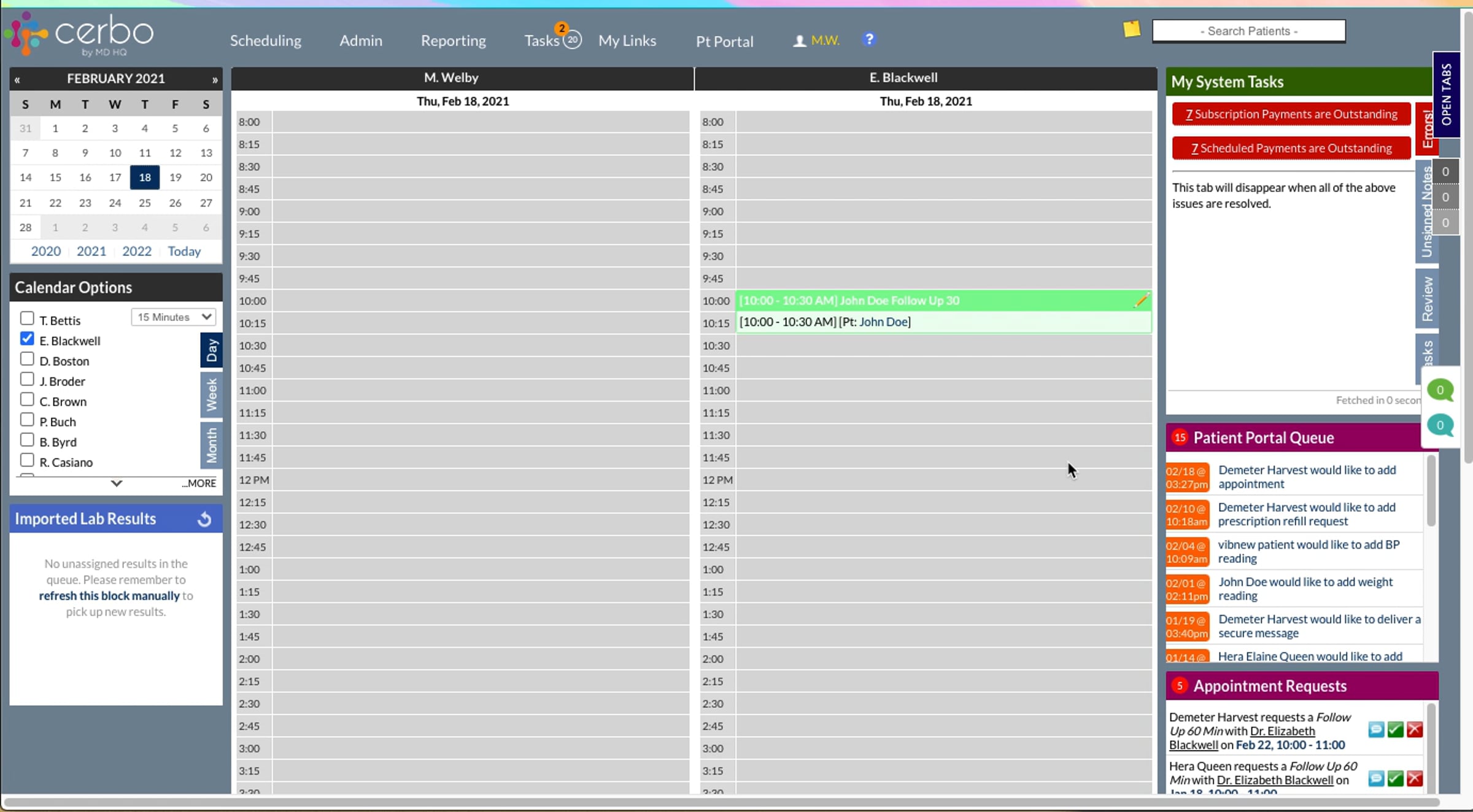1473x812 pixels.
Task: Enable B. Byrd calendar checkbox
Action: [27, 439]
